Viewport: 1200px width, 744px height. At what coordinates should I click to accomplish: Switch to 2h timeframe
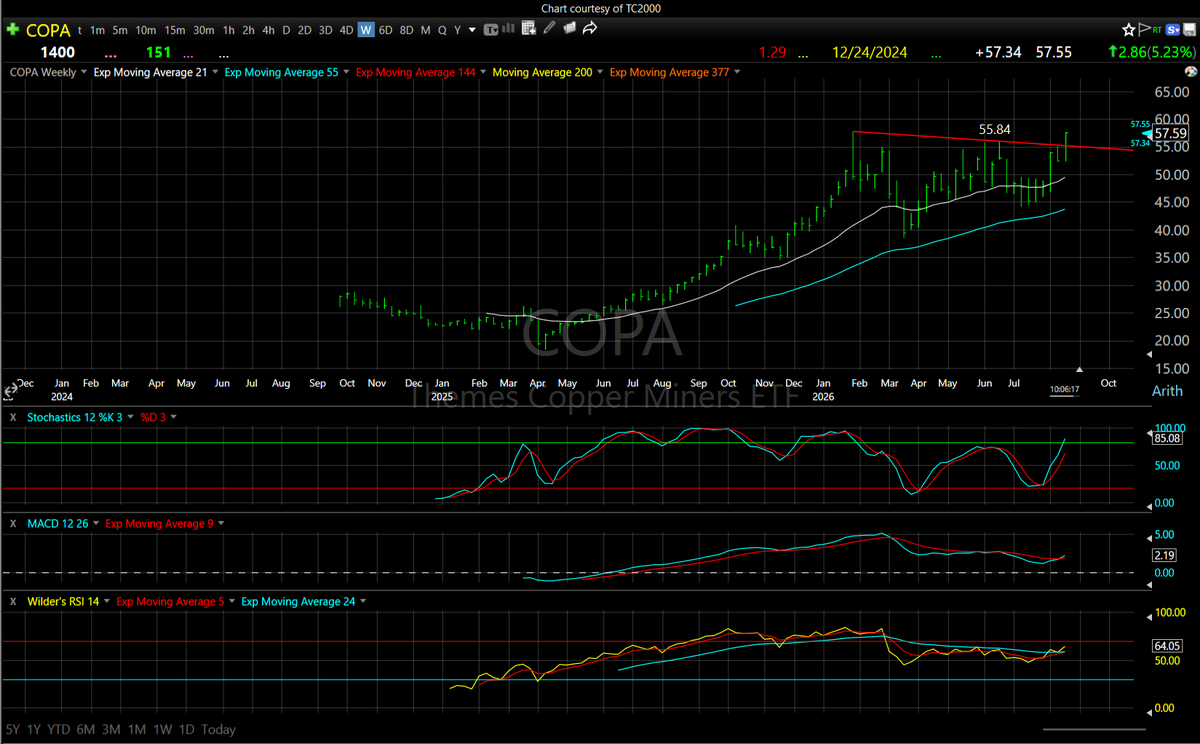point(249,30)
